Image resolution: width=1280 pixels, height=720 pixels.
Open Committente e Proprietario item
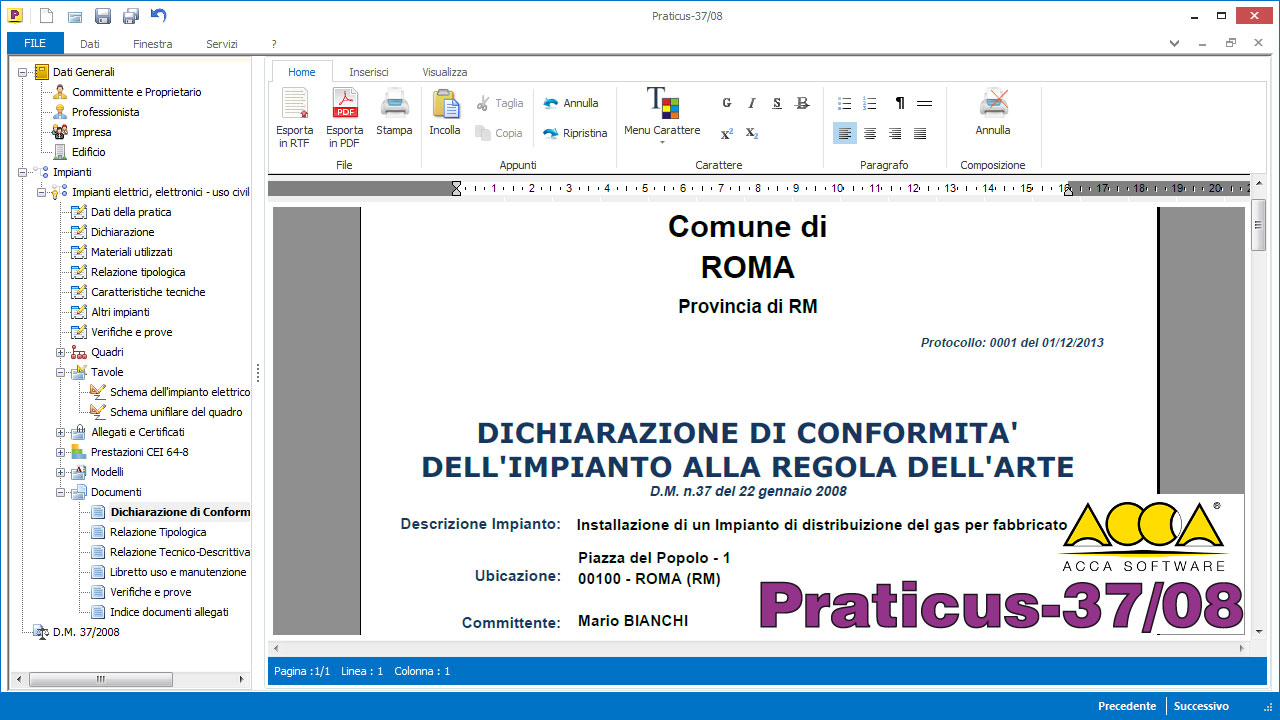point(136,92)
